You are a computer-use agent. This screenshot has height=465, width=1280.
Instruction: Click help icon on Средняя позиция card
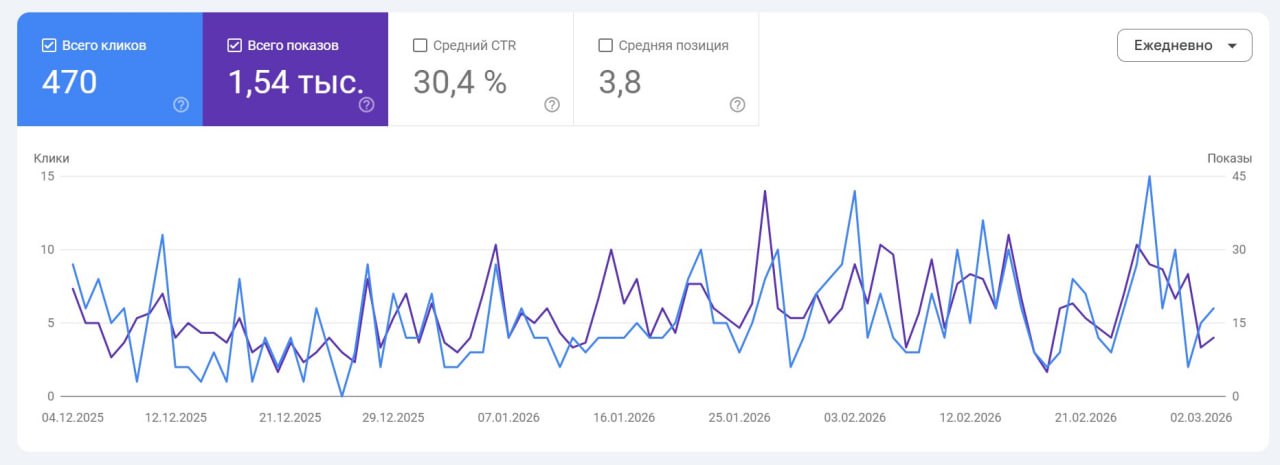(x=738, y=105)
